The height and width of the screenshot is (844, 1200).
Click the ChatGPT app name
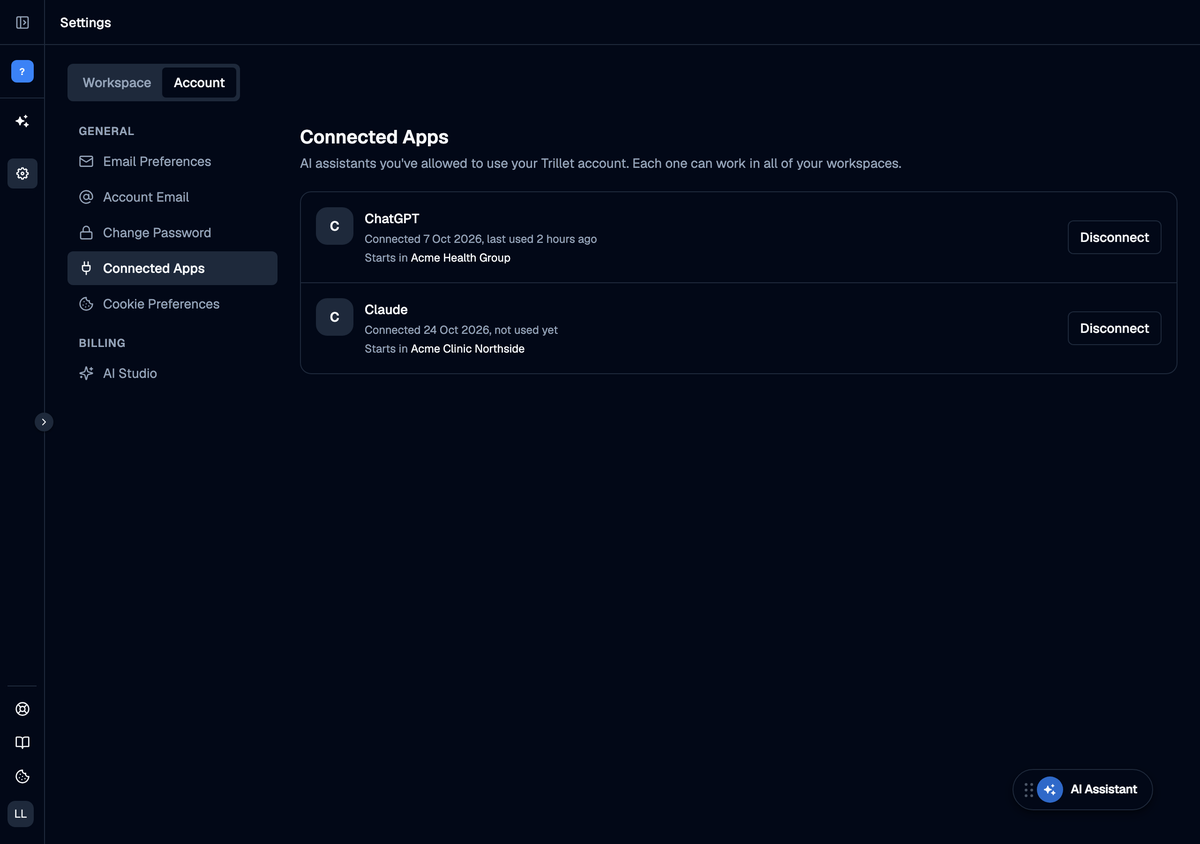[392, 219]
